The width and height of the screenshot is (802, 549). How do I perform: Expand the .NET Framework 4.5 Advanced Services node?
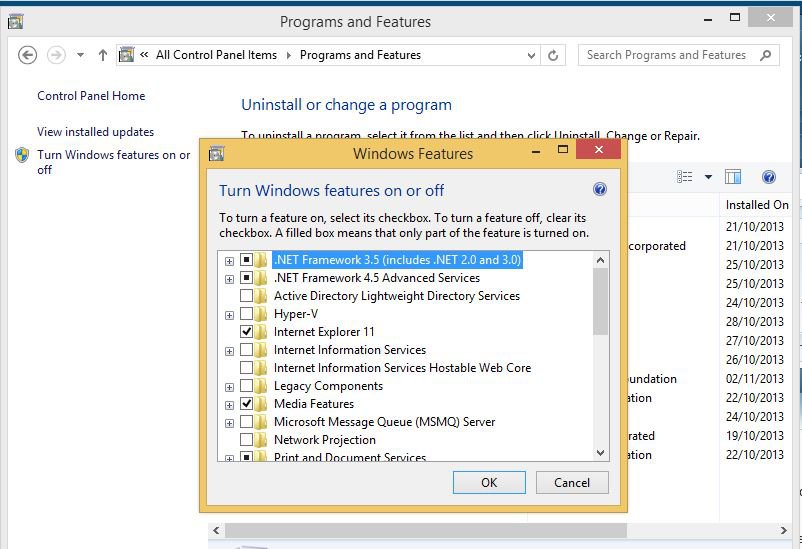point(229,279)
